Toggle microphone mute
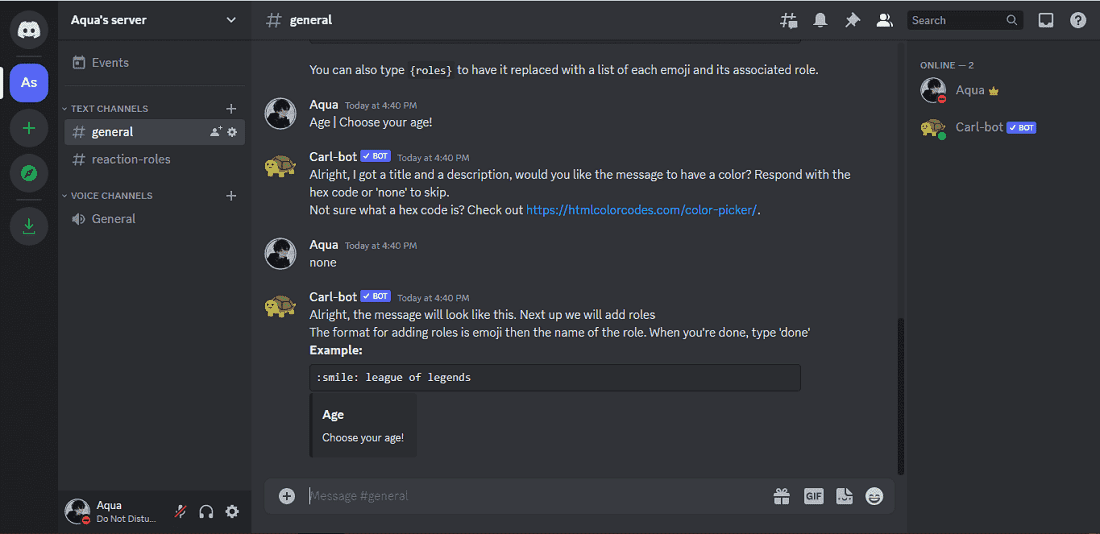 181,512
